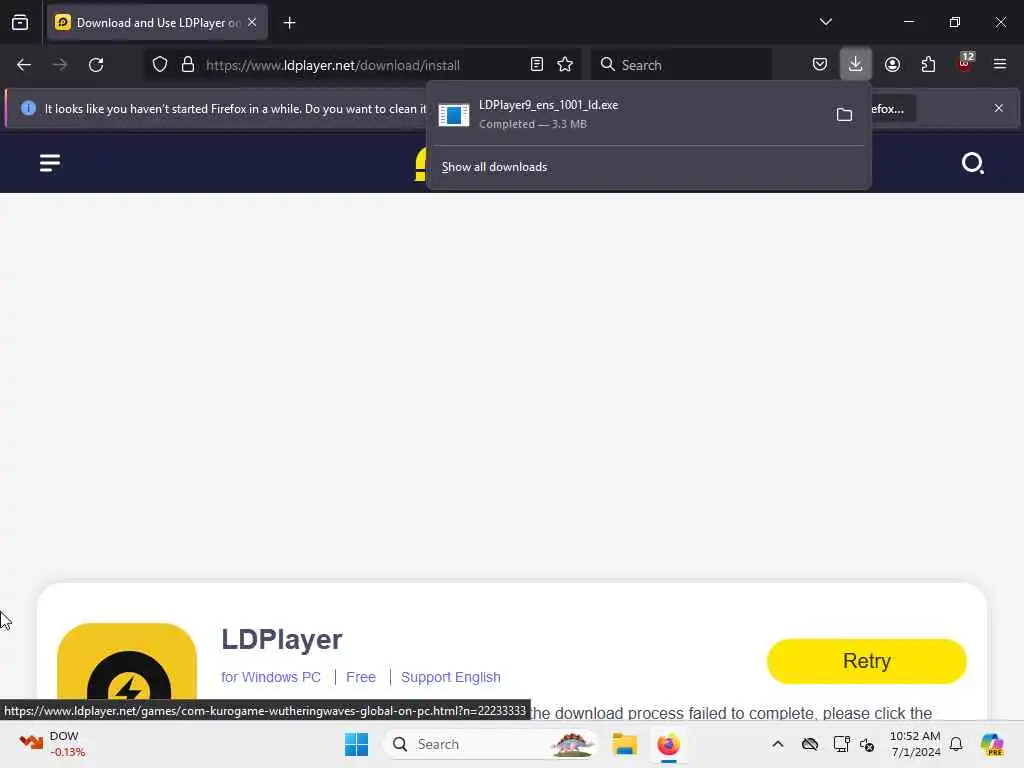Click the yellow Retry button
Image resolution: width=1024 pixels, height=768 pixels.
coord(867,661)
